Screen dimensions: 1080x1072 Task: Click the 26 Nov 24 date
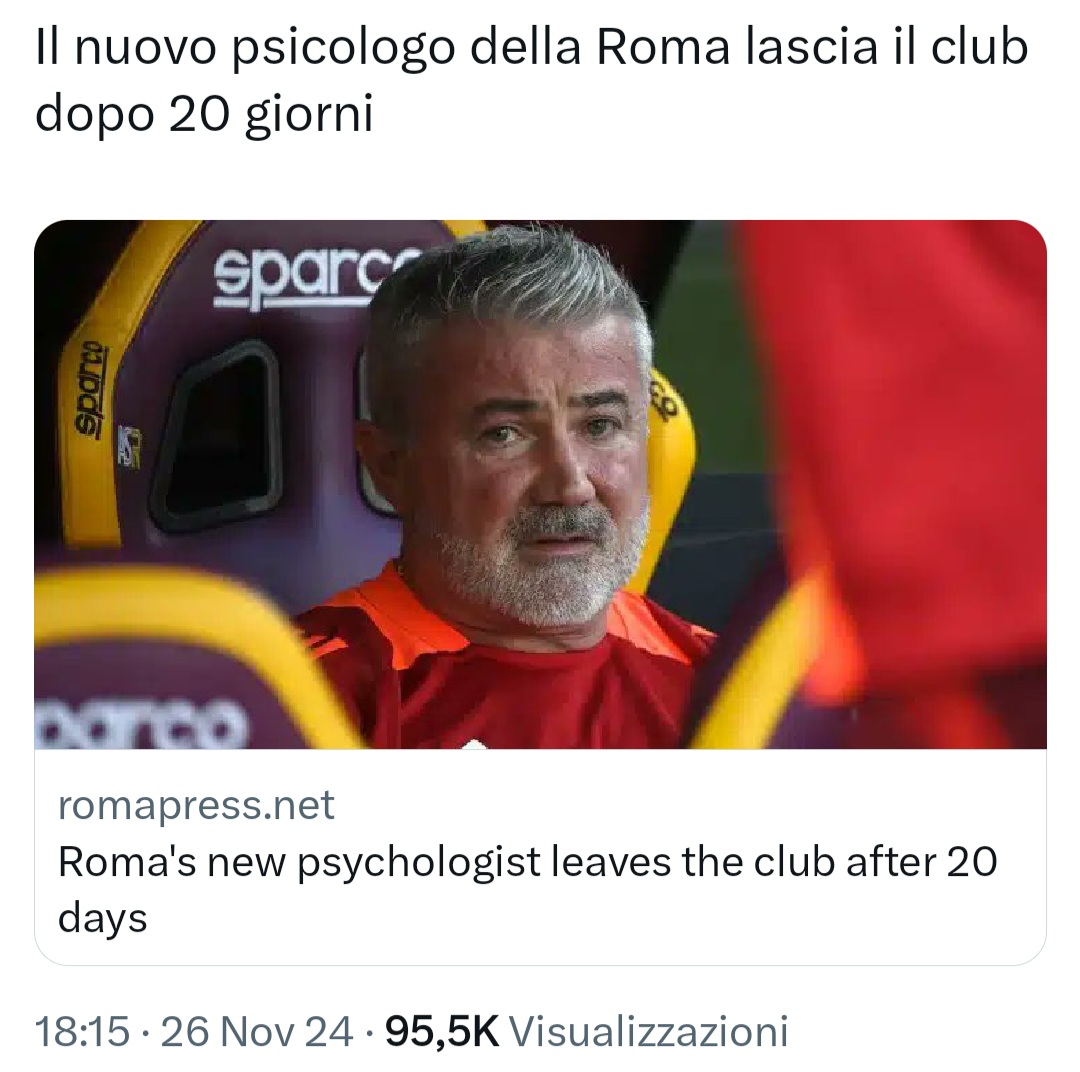(257, 1031)
